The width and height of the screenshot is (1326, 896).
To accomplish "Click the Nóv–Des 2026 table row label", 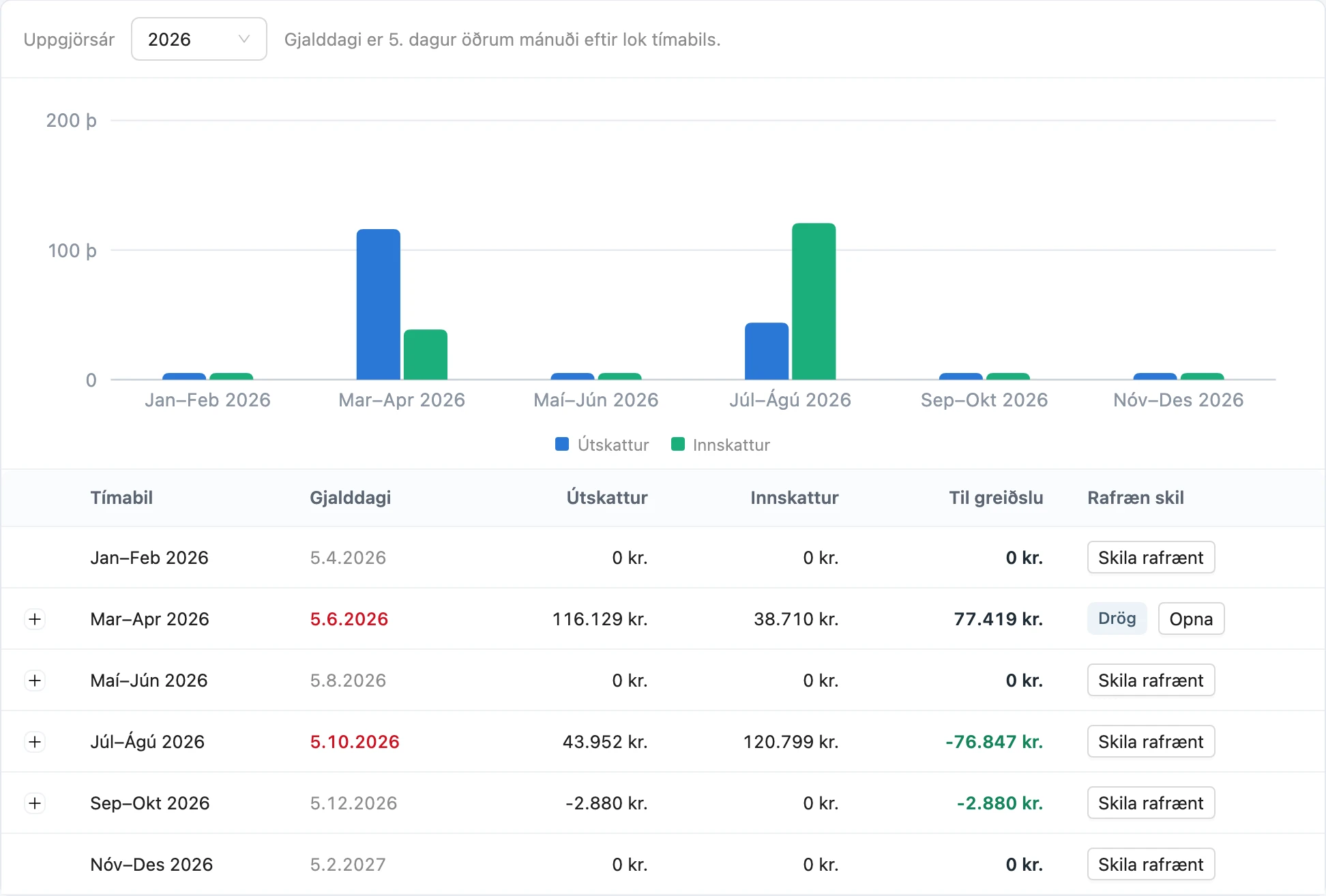I will 151,865.
